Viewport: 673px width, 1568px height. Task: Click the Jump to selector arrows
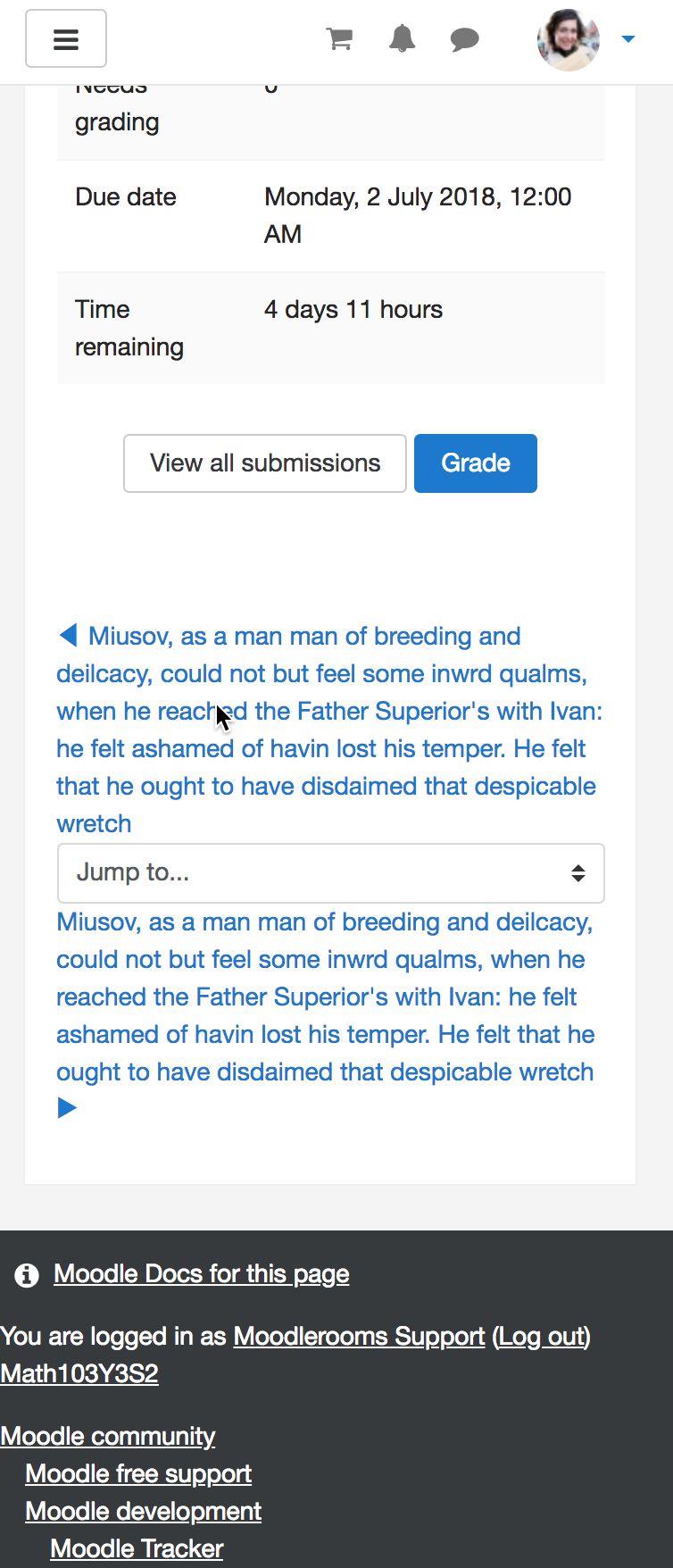coord(578,873)
